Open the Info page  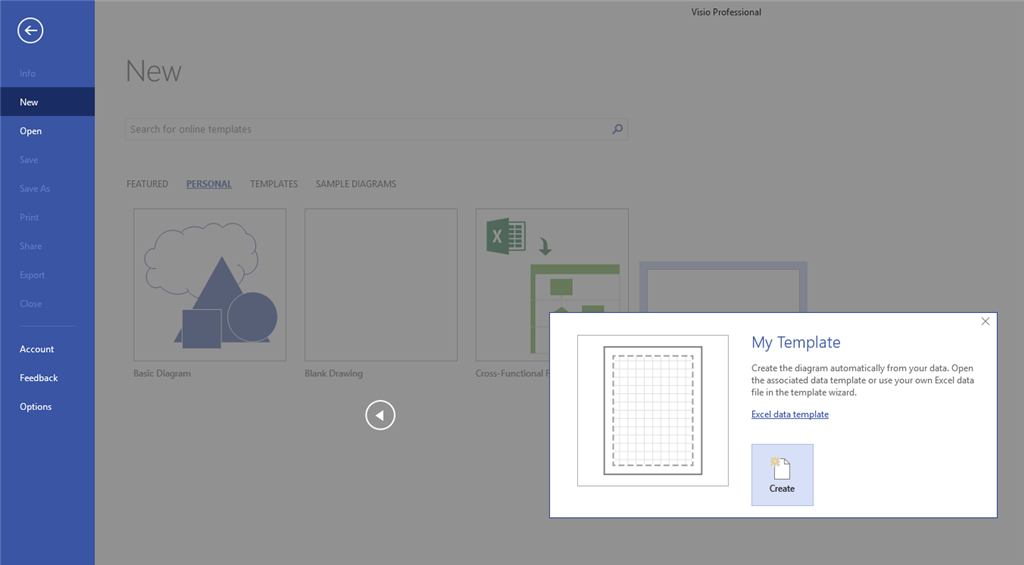click(x=27, y=73)
